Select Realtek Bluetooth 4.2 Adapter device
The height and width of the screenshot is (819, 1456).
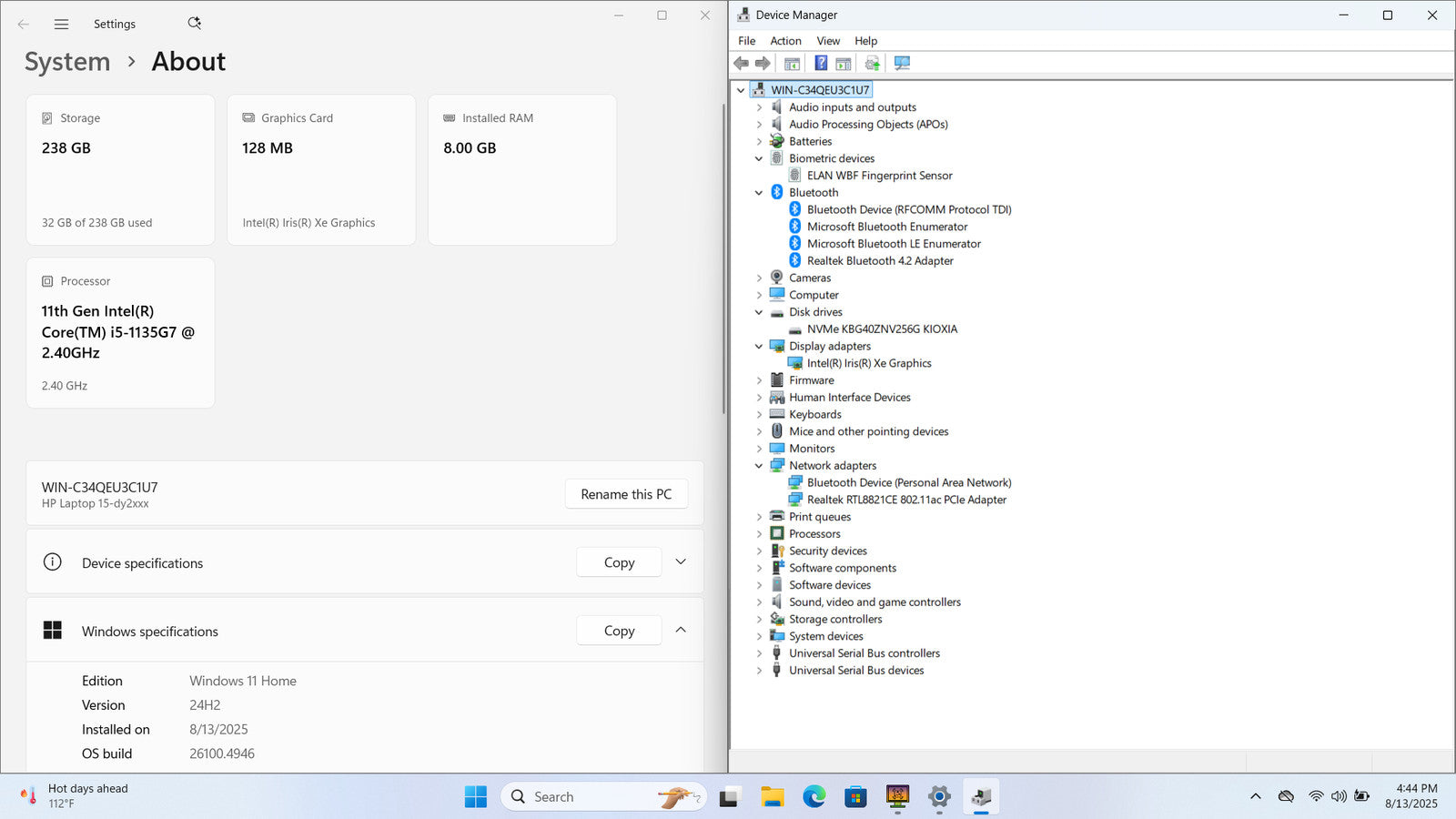(879, 261)
